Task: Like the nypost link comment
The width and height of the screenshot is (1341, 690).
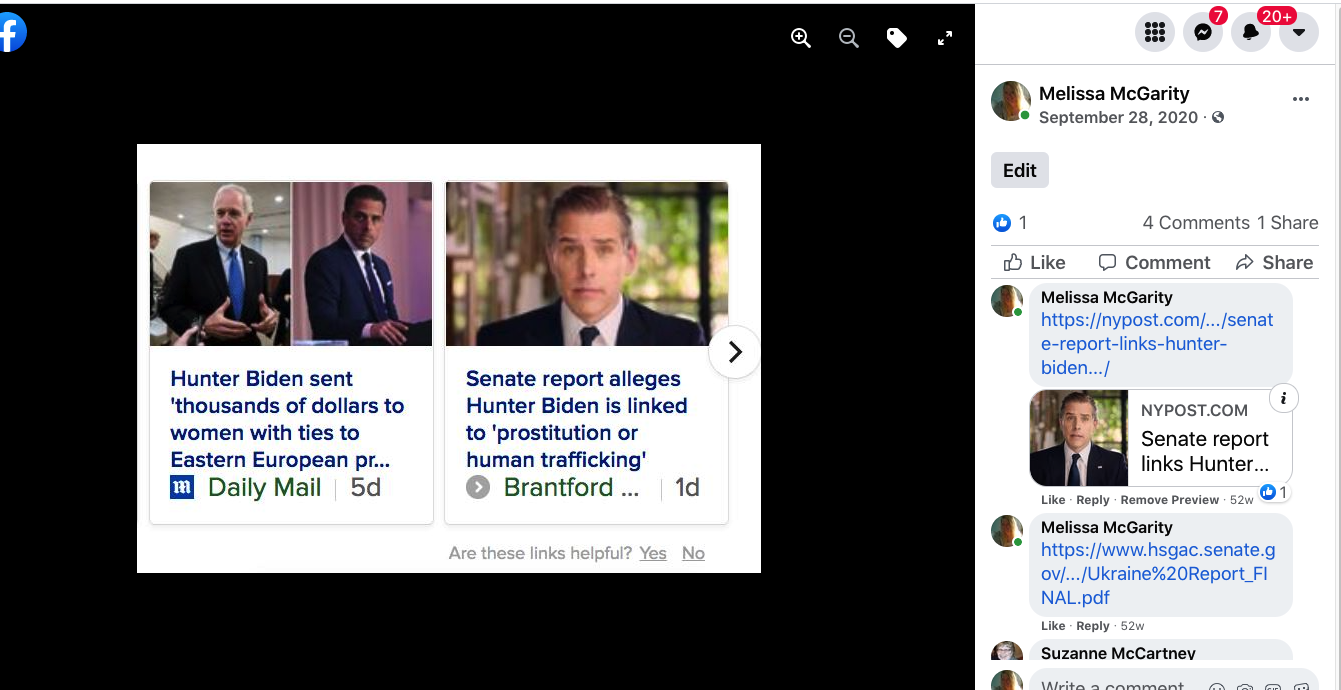Action: [x=1053, y=500]
